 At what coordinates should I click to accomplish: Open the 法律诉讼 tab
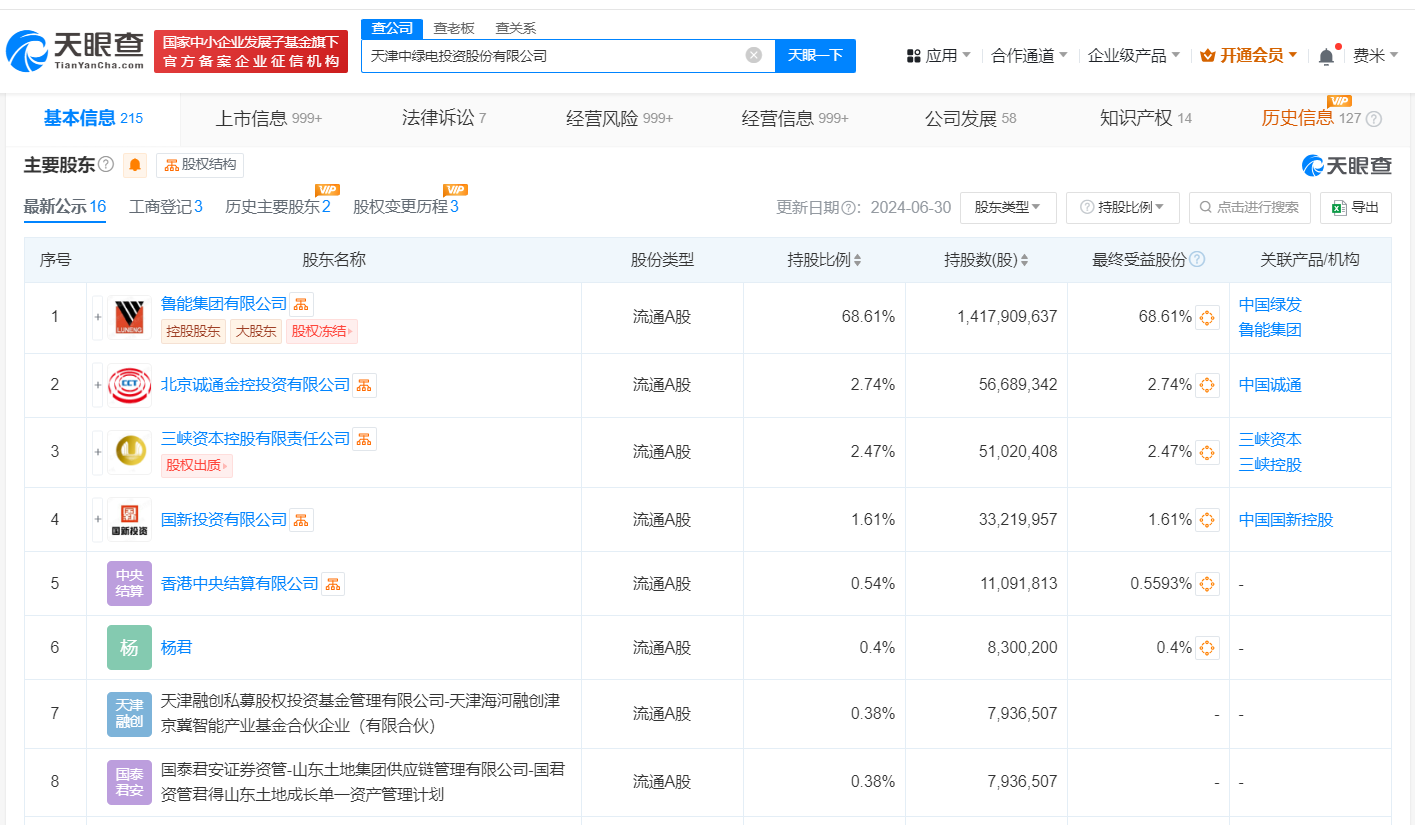[x=437, y=117]
